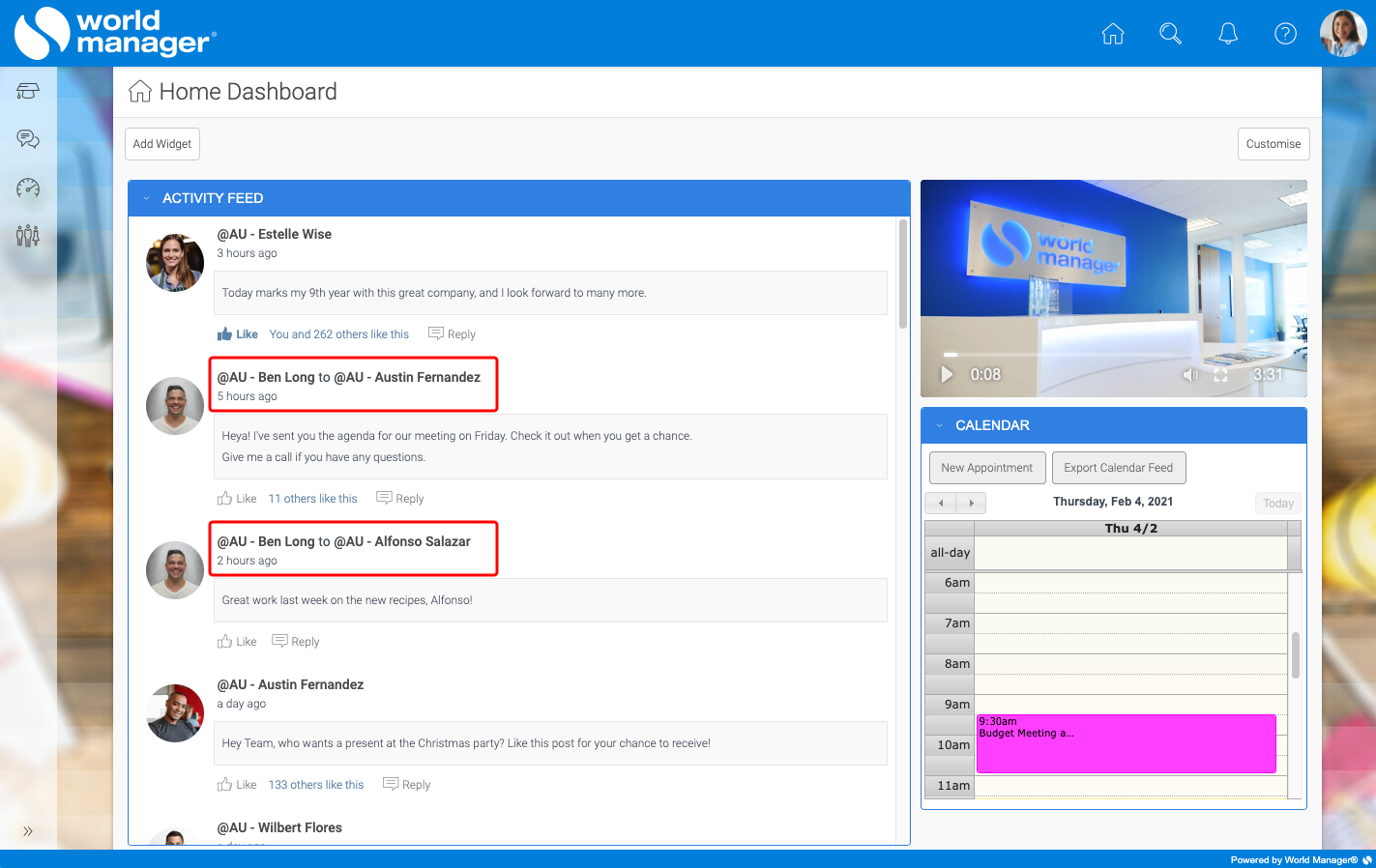Open @AU - Wilbert Flores name

click(279, 827)
